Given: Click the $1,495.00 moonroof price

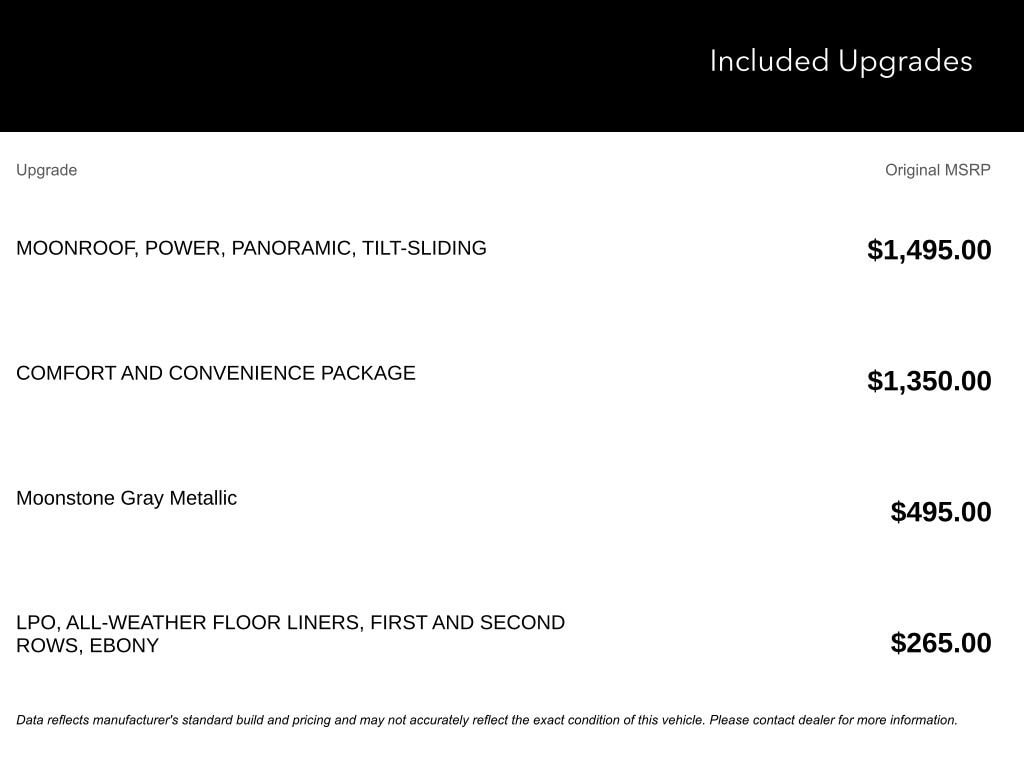Looking at the screenshot, I should click(929, 250).
